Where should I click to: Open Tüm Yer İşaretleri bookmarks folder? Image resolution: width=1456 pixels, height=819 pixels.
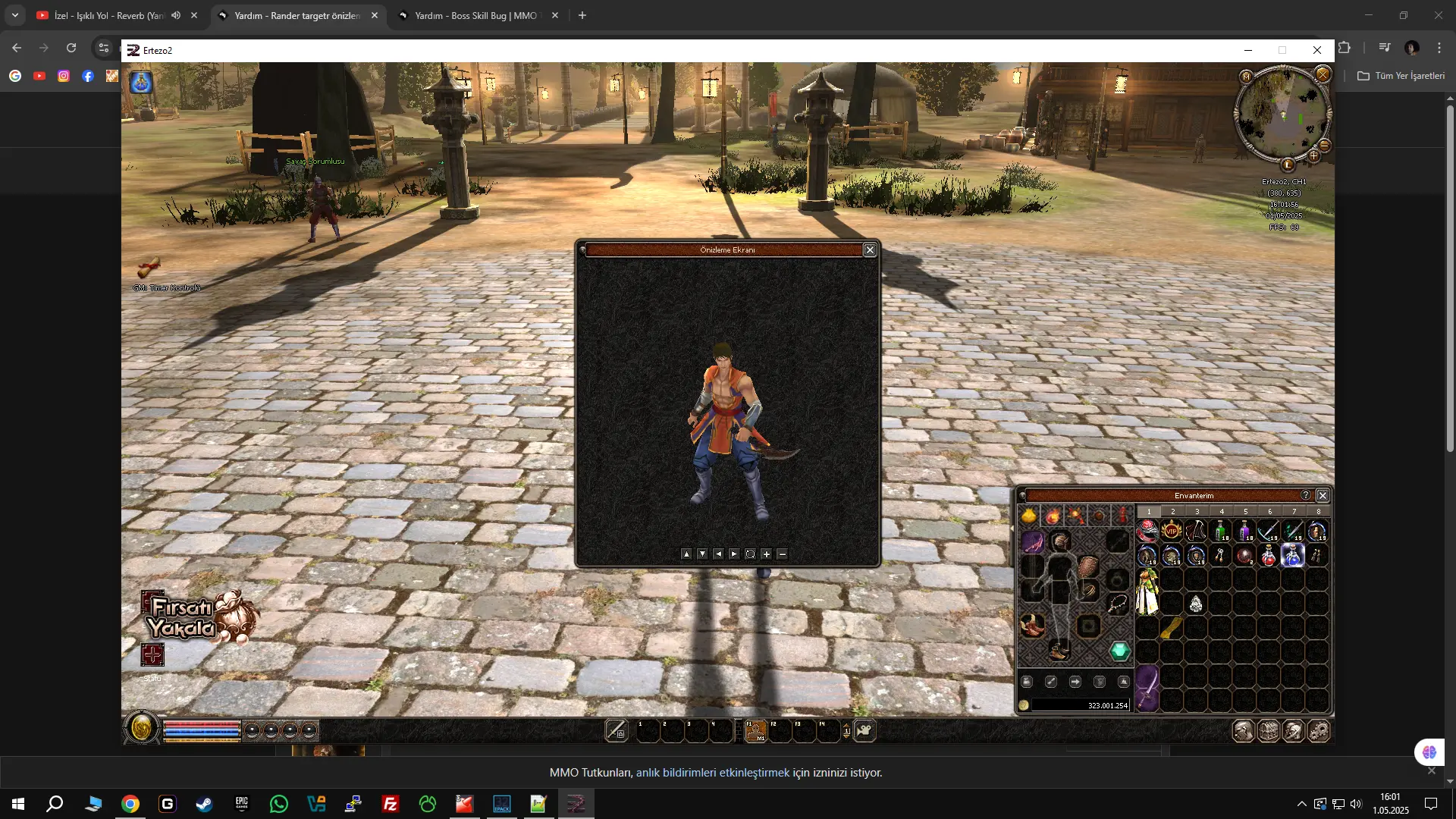pyautogui.click(x=1401, y=76)
